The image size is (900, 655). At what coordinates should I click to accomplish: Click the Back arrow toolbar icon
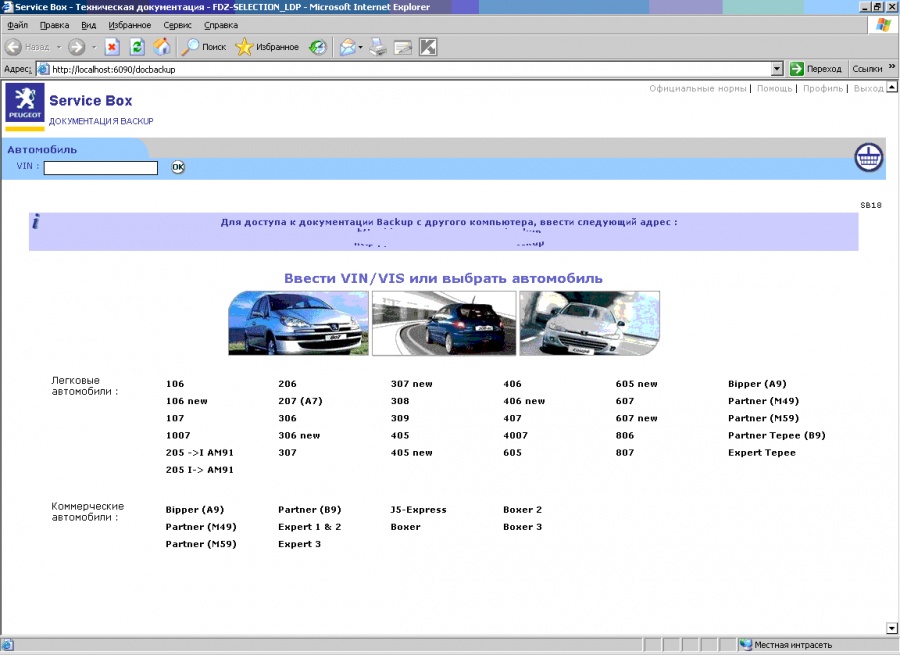[13, 47]
